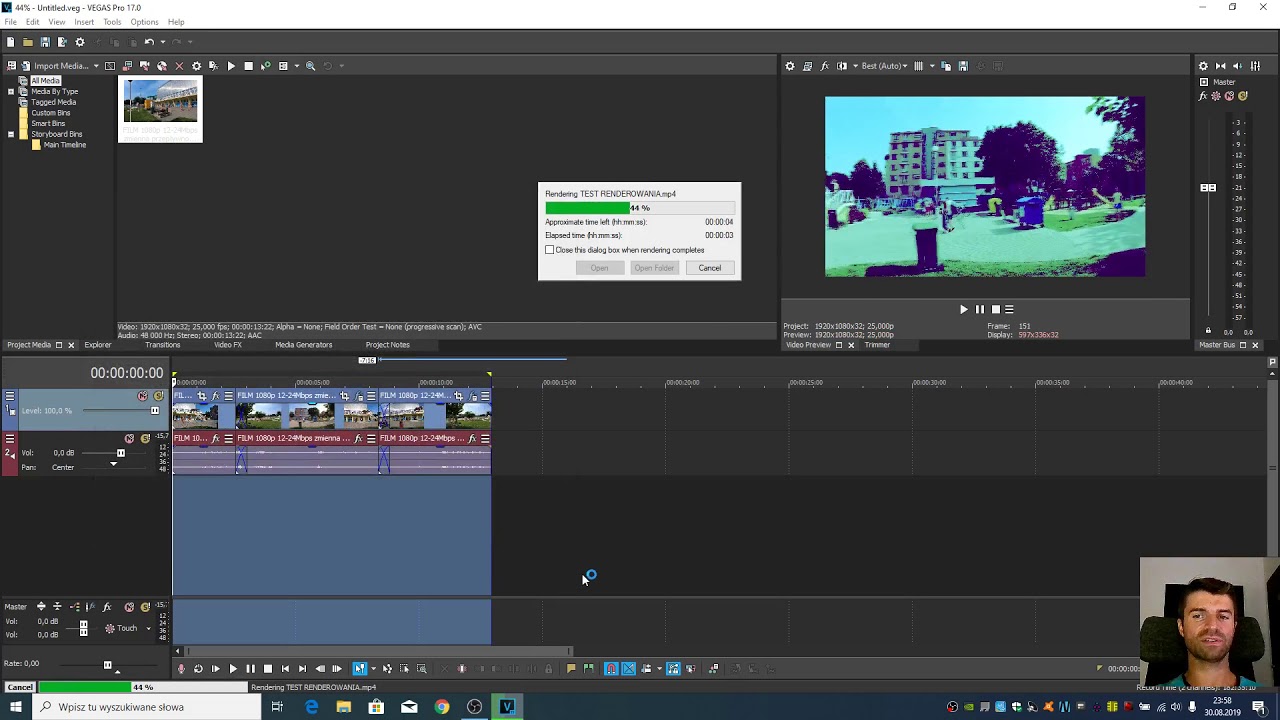
Task: Open Google Chrome from the taskbar
Action: 441,707
